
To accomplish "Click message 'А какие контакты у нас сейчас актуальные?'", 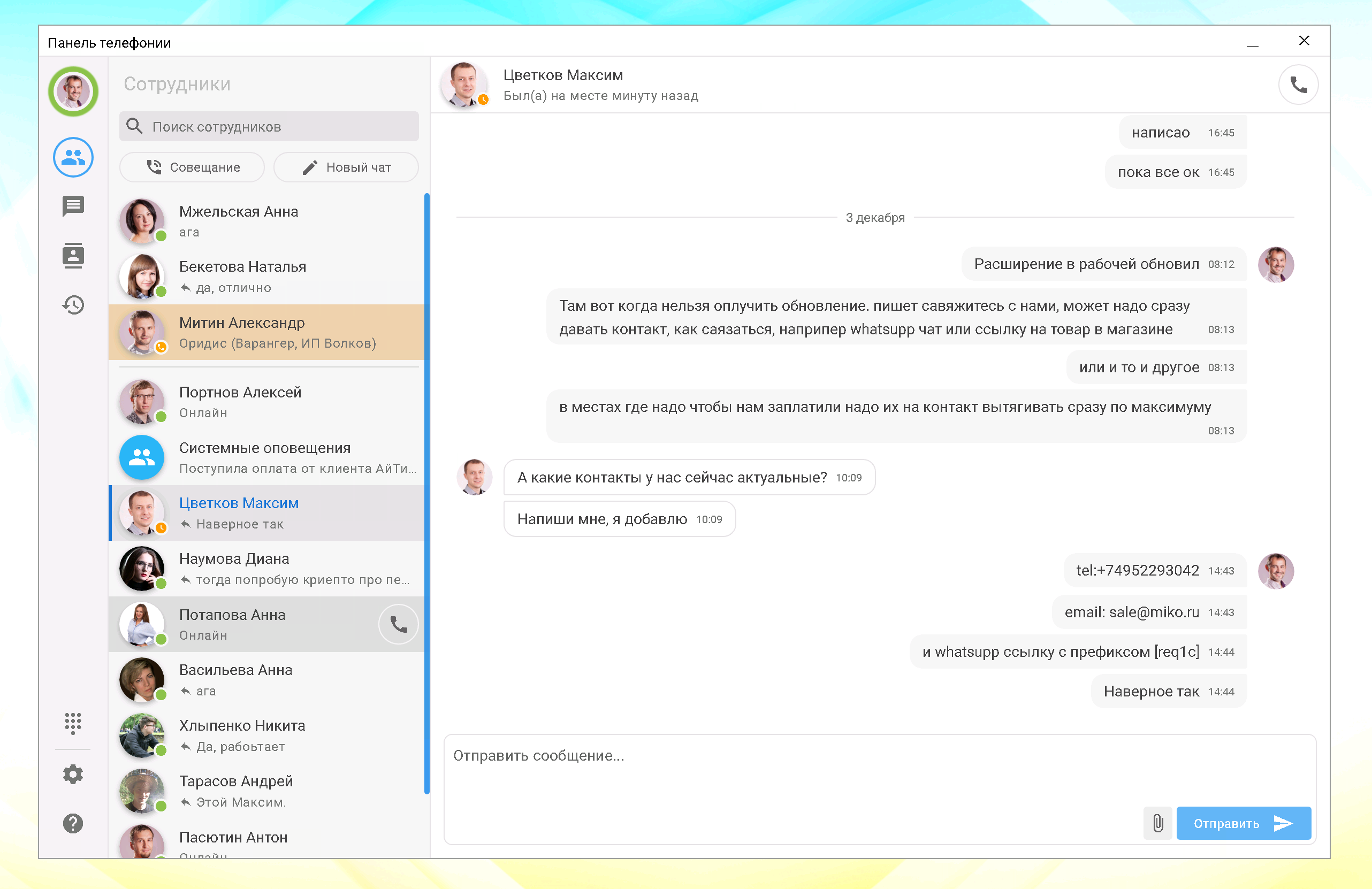I will pyautogui.click(x=689, y=477).
